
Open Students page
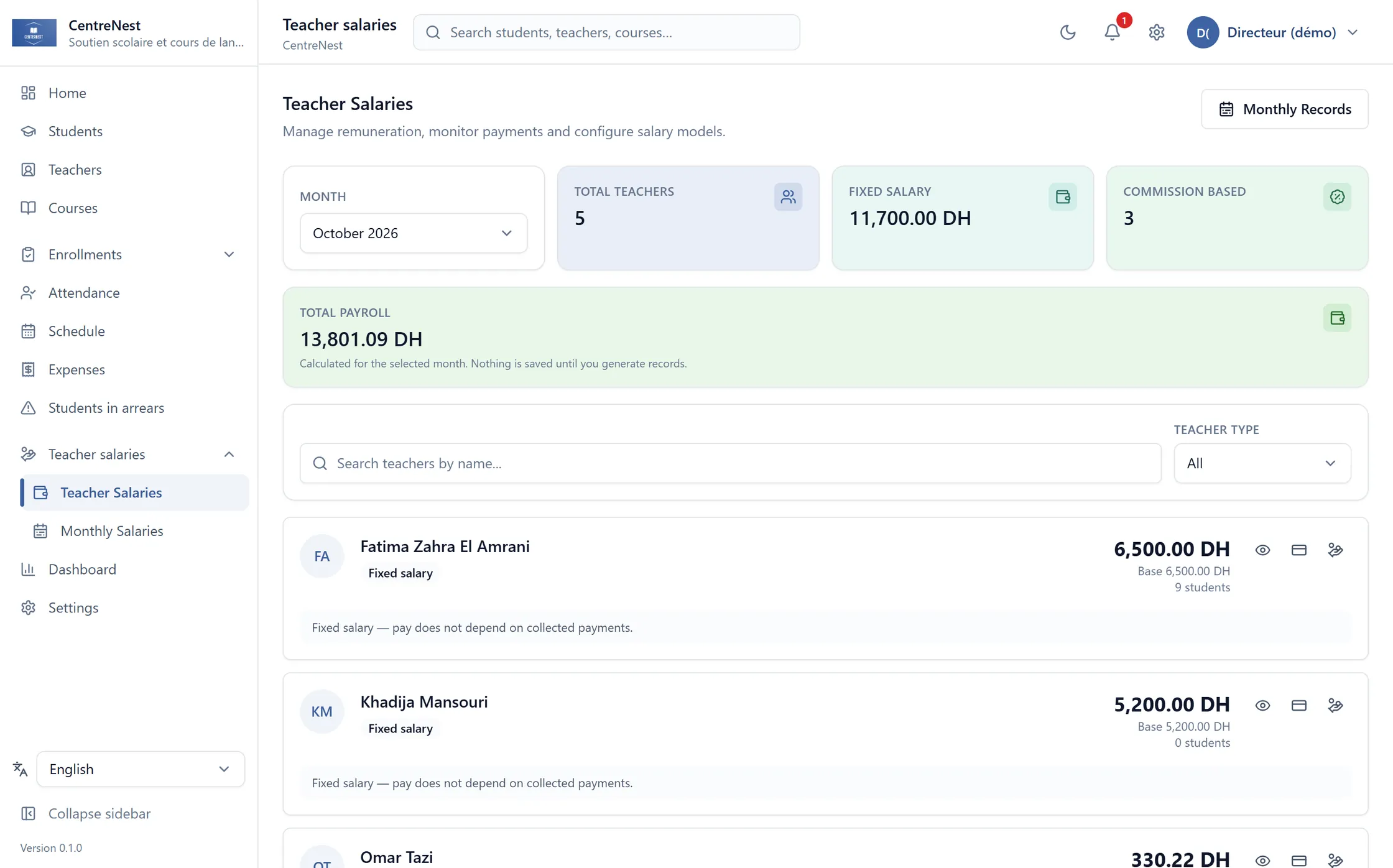[x=129, y=131]
